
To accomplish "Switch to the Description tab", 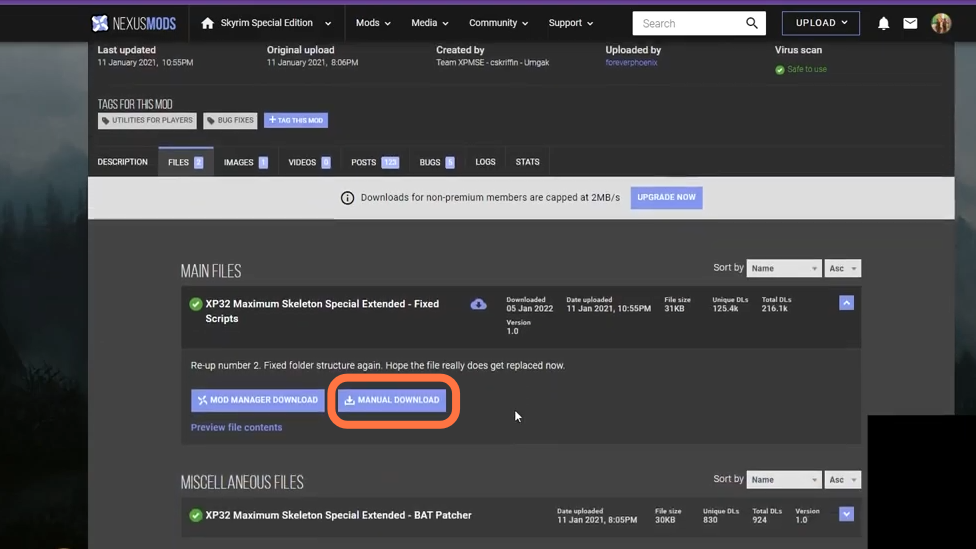I will (x=123, y=162).
